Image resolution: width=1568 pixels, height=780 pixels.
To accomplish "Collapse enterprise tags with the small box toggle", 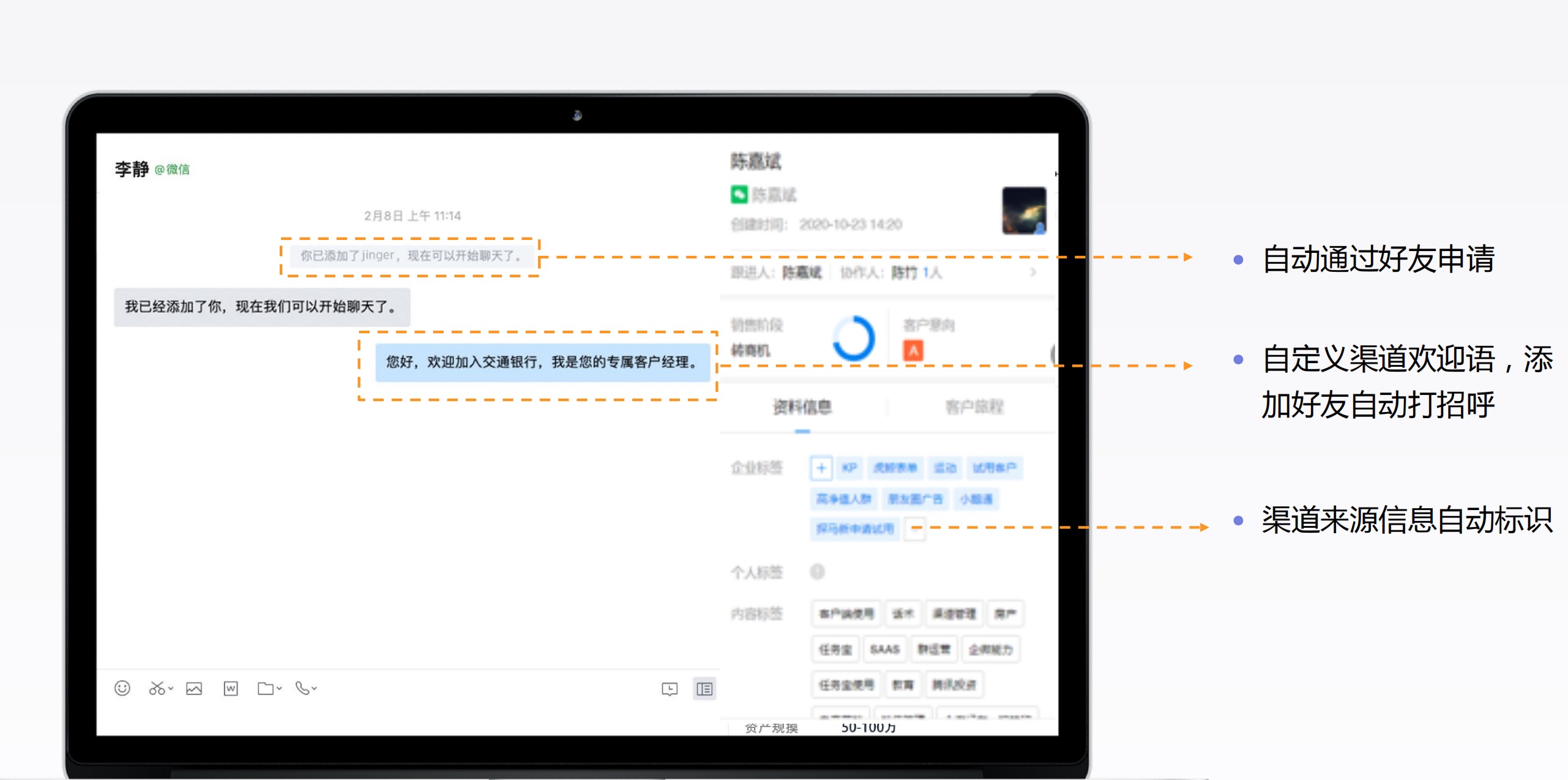I will click(915, 528).
